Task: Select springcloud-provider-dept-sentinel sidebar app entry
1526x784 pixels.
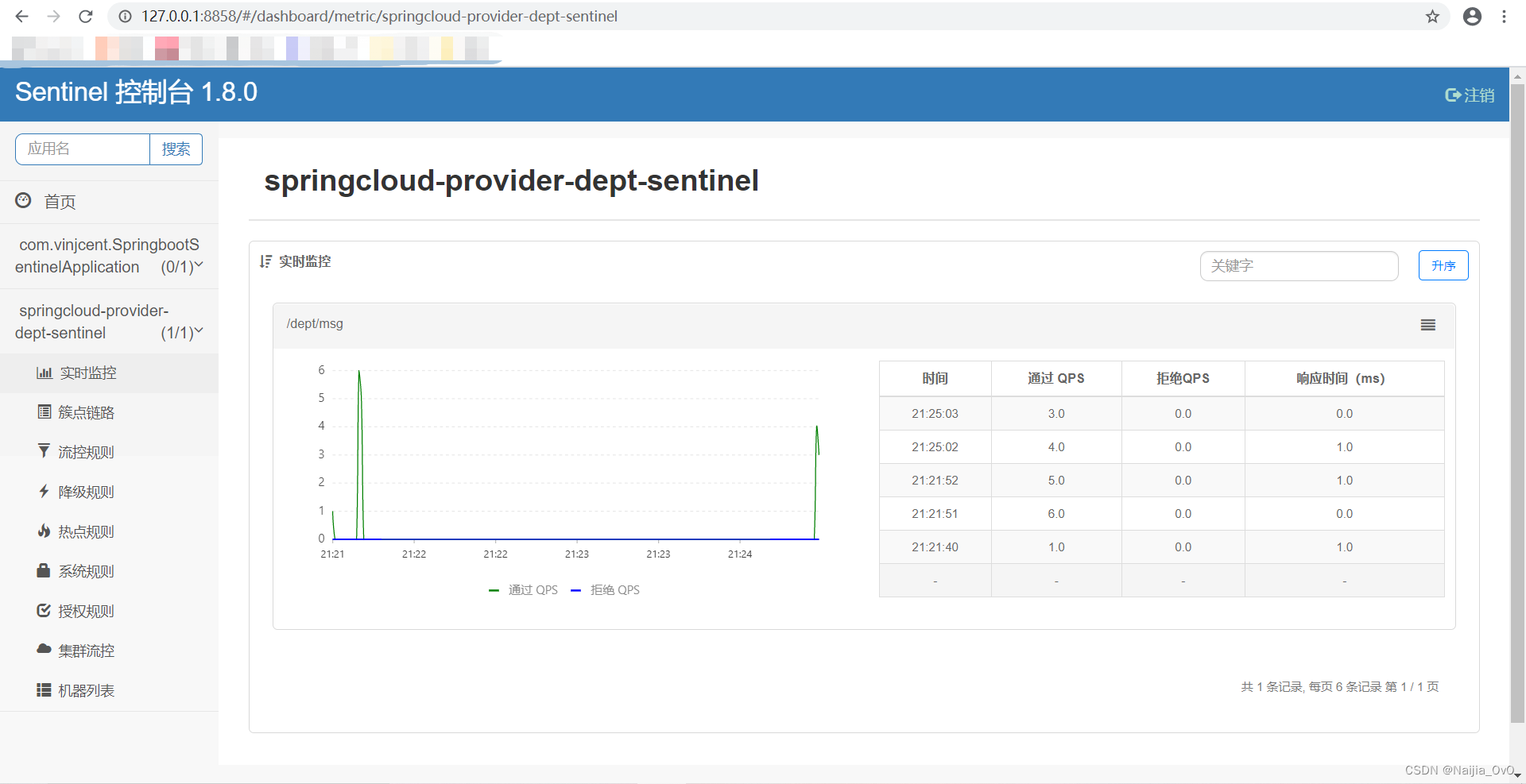Action: coord(109,322)
